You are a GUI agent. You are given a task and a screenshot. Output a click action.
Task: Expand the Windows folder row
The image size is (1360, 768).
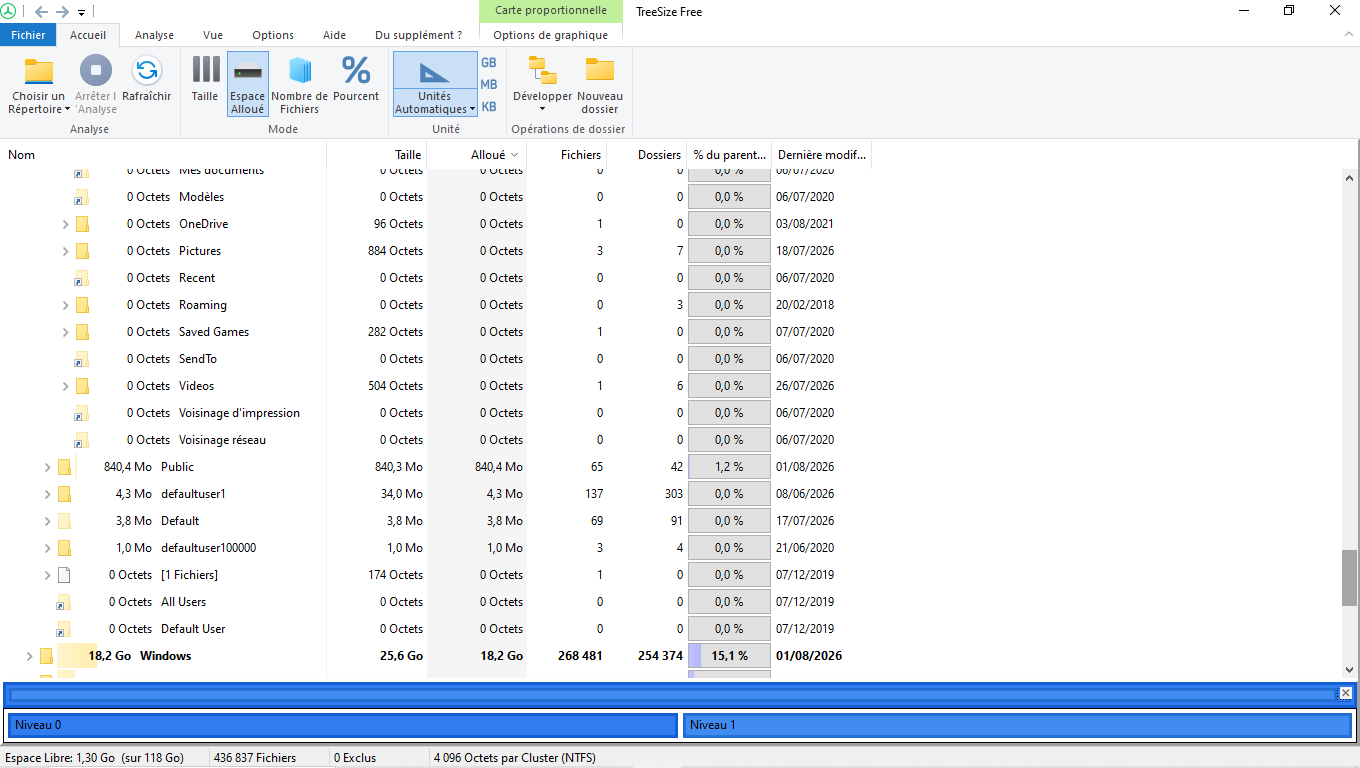[x=29, y=656]
